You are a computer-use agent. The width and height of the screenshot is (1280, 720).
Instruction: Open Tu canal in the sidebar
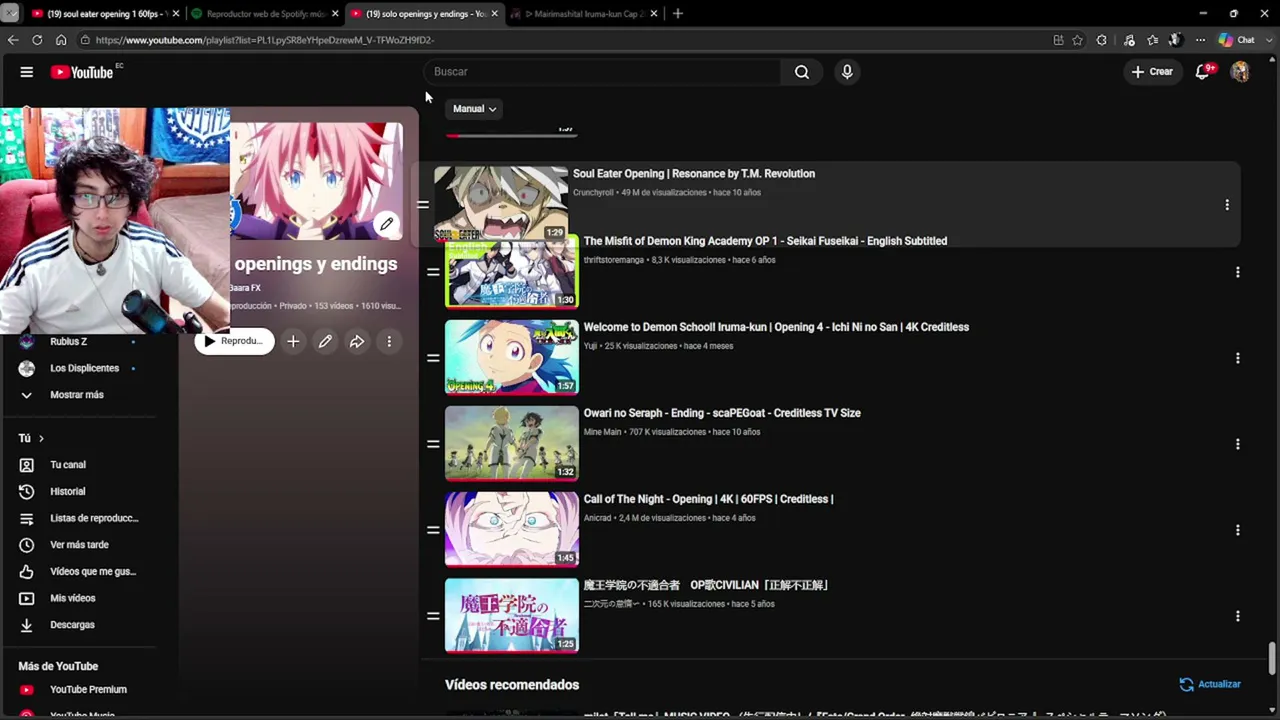click(68, 465)
